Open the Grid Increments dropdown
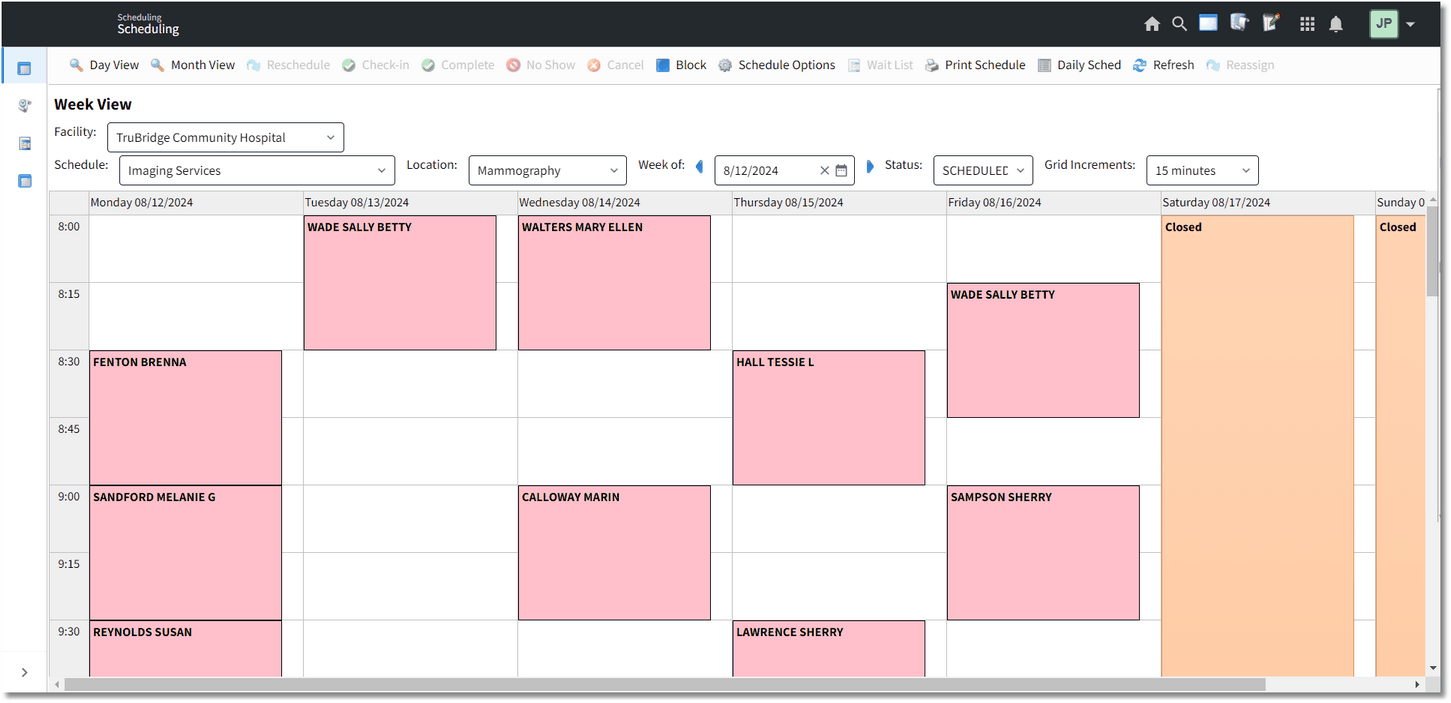 pos(1202,170)
